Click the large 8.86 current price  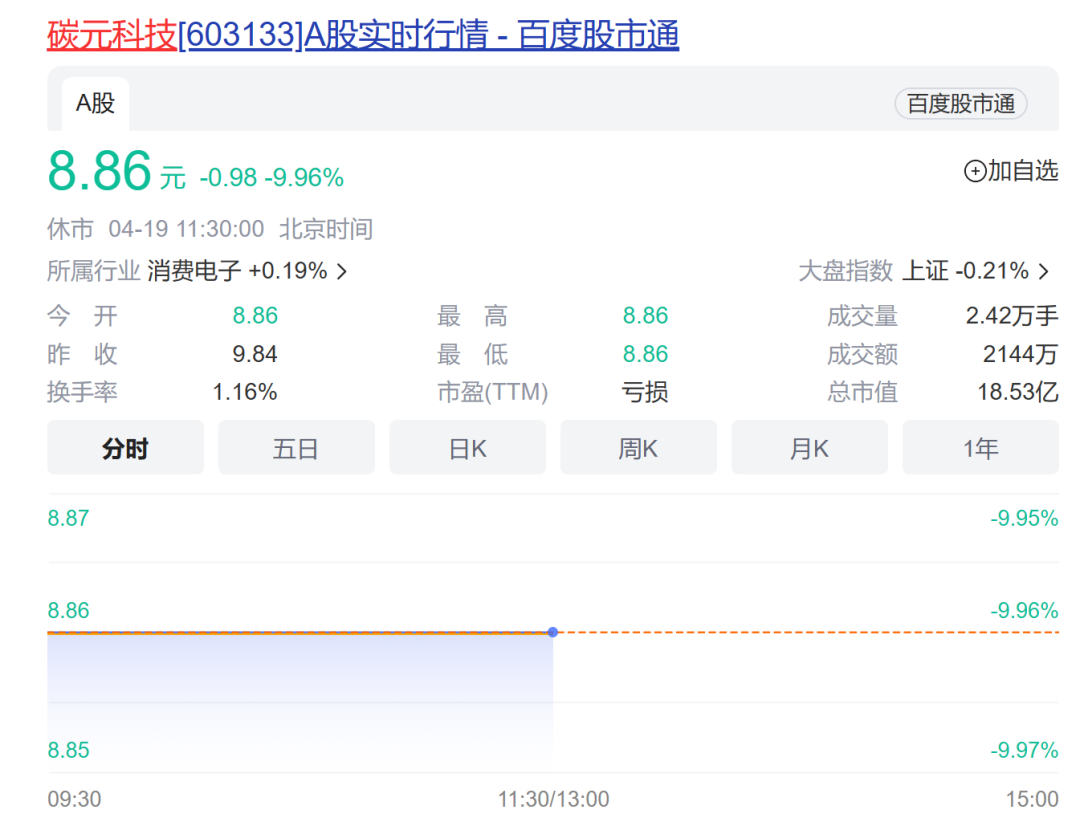tap(99, 171)
